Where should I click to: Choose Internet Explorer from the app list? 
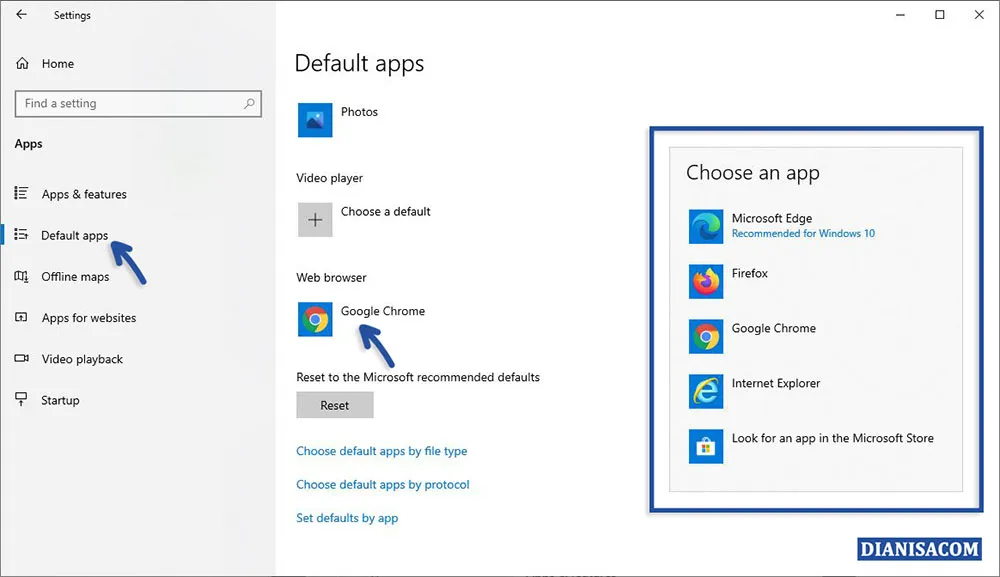coord(706,391)
